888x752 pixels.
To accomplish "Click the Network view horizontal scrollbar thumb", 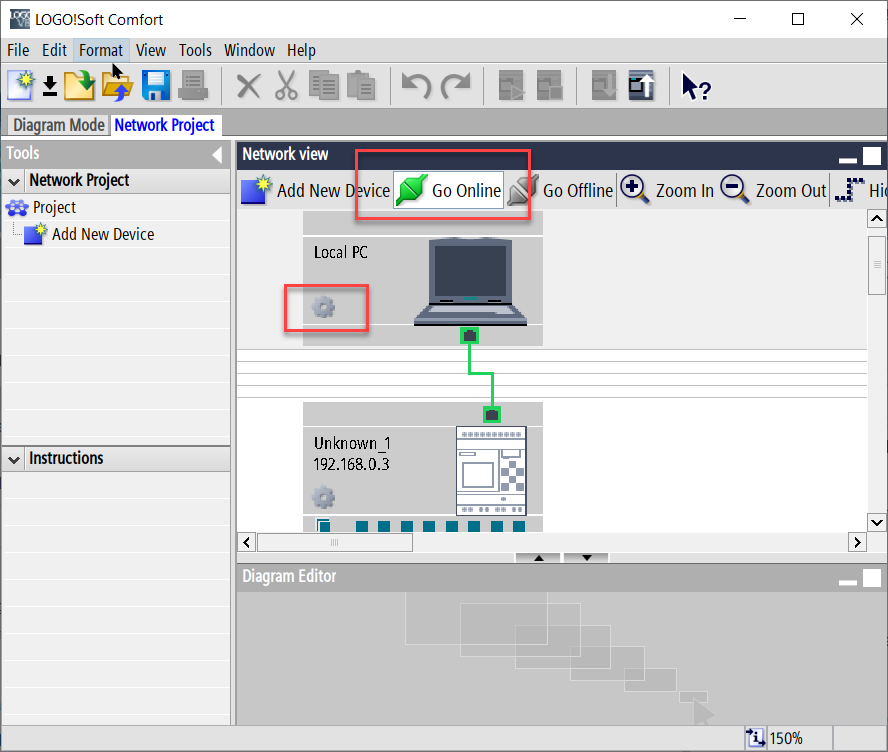I will (335, 542).
